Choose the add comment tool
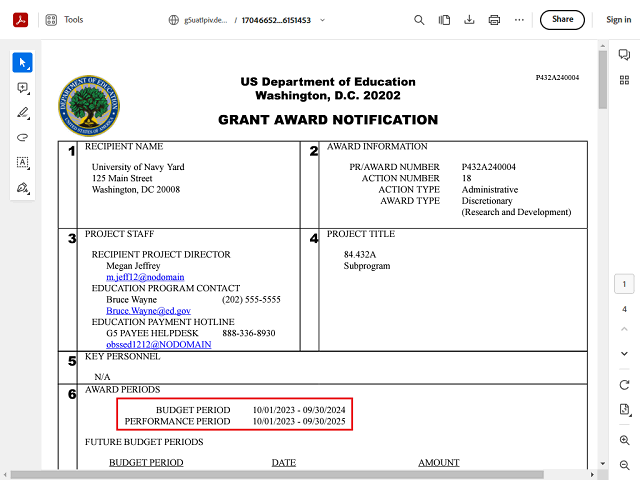This screenshot has width=640, height=480. coord(22,88)
